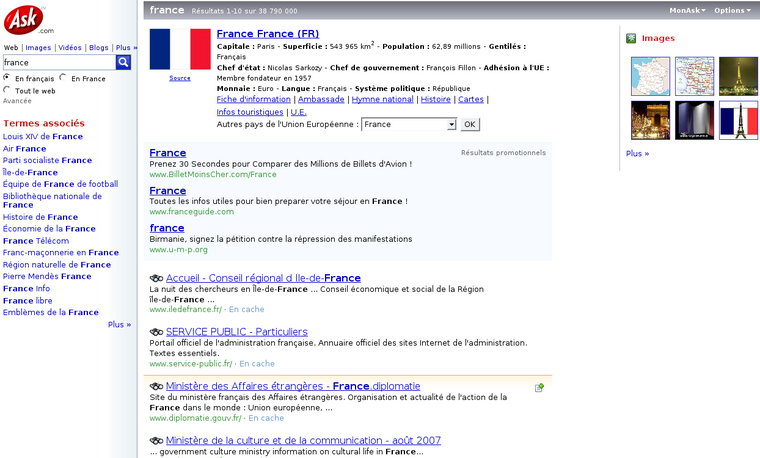
Task: Open the Eiffel Tower over flag thumbnail
Action: pos(738,120)
